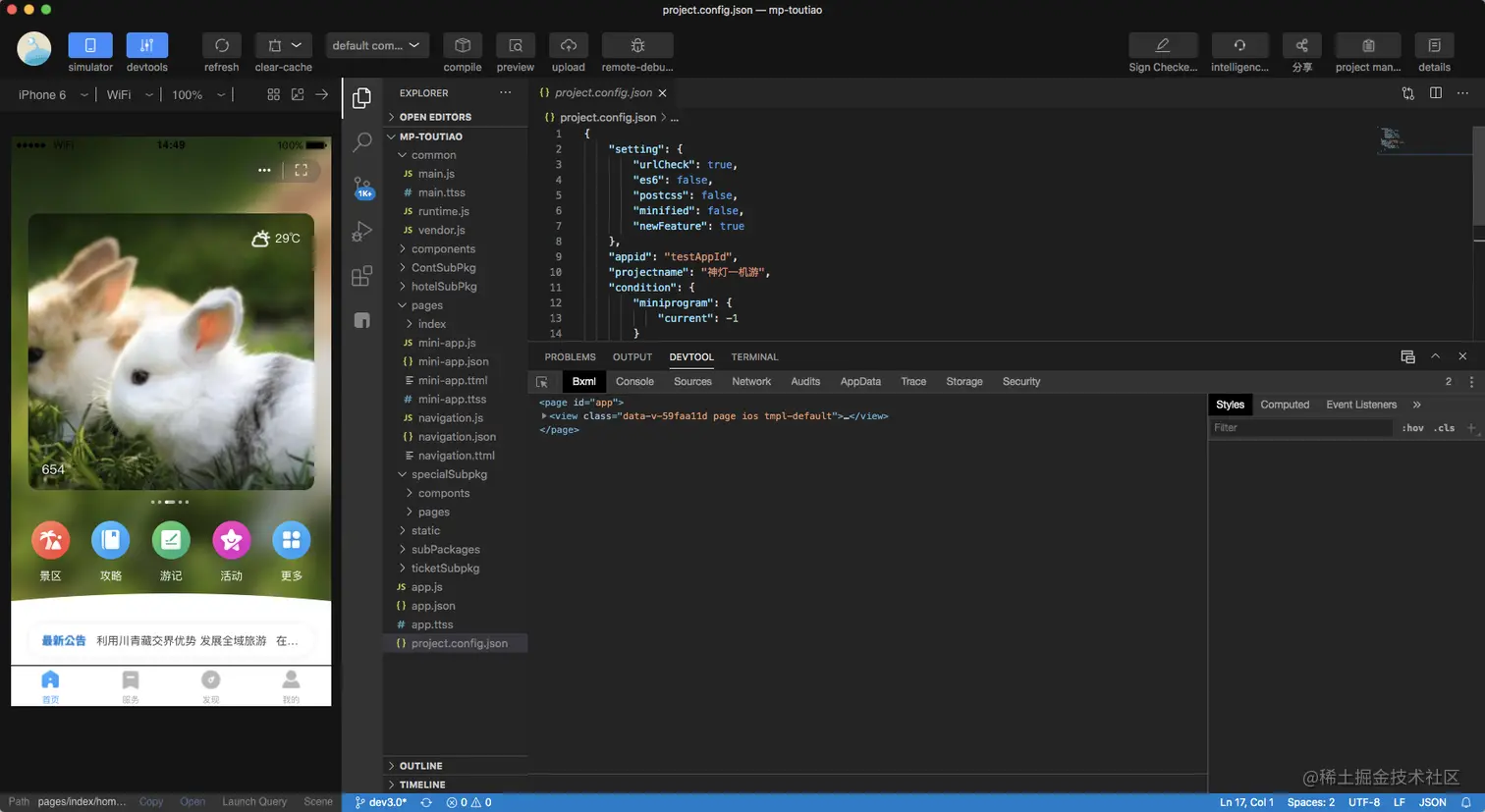
Task: Open the Extensions view
Action: point(362,276)
